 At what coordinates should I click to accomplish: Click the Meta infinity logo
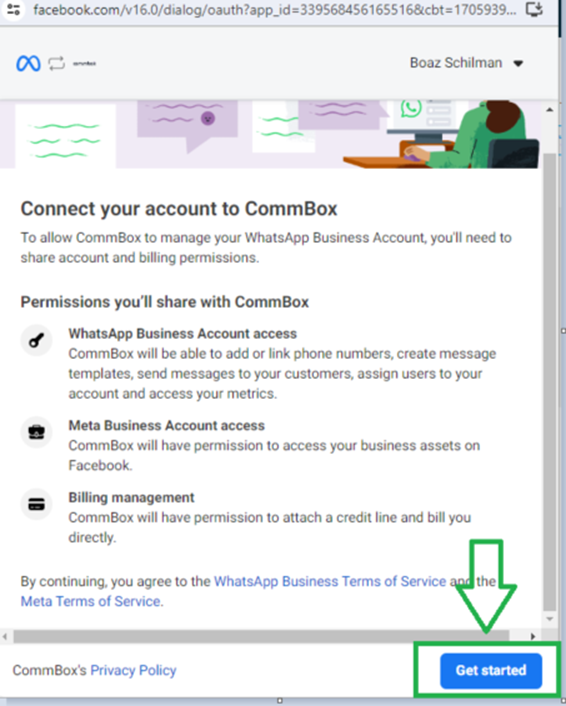[28, 63]
